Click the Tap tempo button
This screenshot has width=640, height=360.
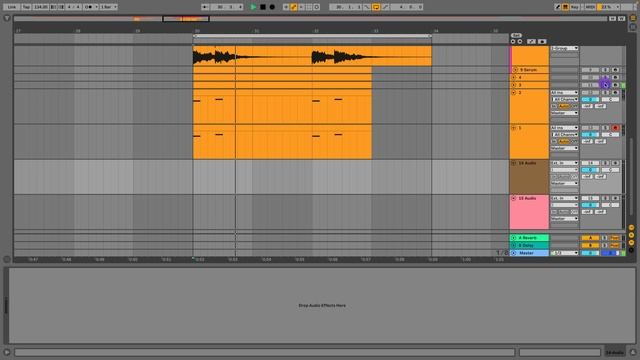[26, 7]
